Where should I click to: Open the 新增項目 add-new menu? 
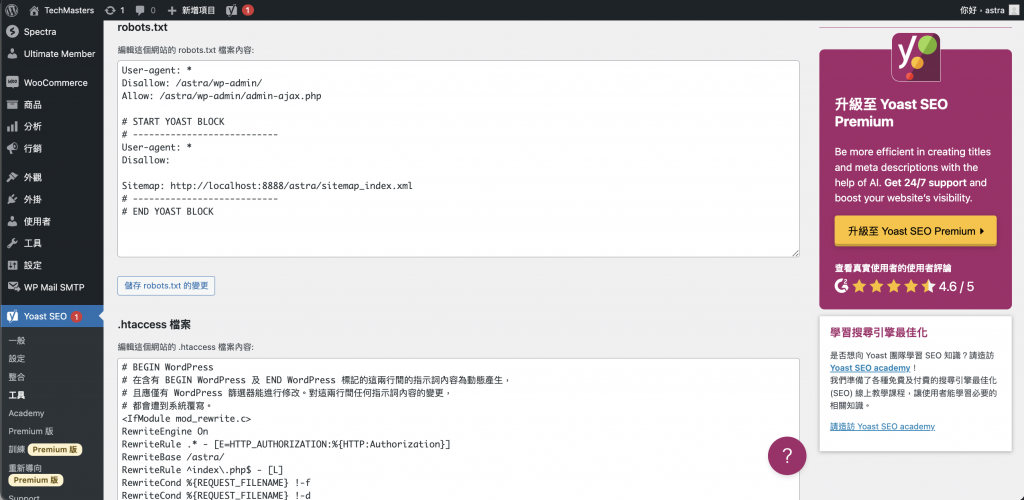pyautogui.click(x=191, y=10)
